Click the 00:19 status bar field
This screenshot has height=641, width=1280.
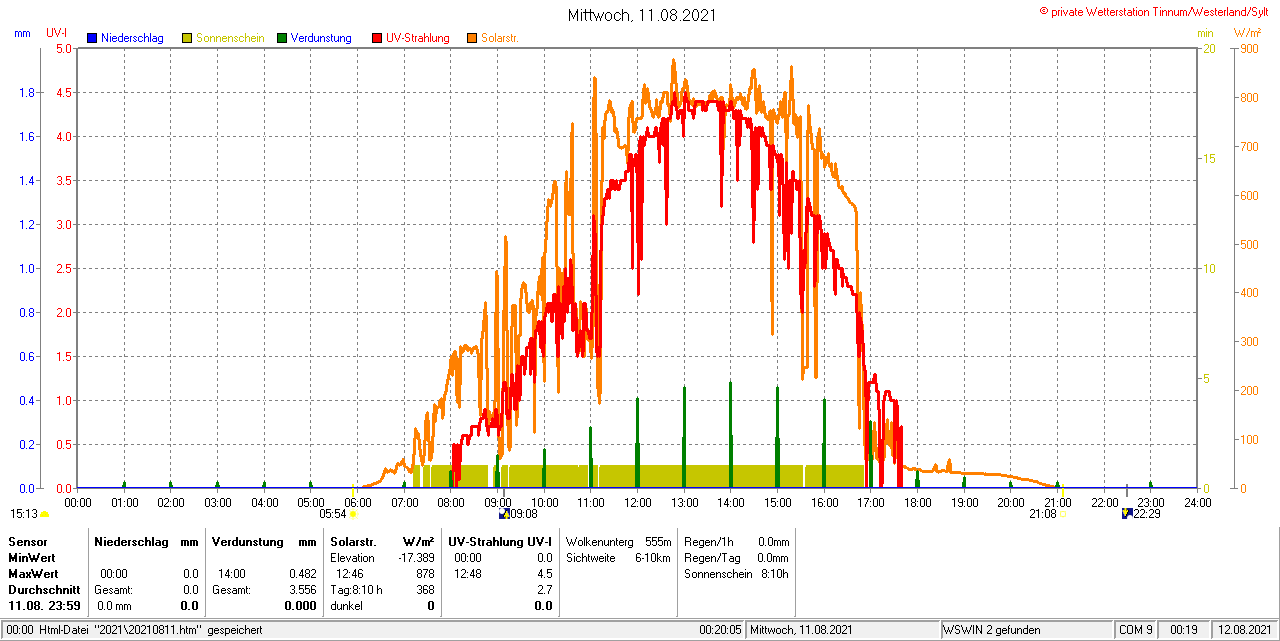1184,630
